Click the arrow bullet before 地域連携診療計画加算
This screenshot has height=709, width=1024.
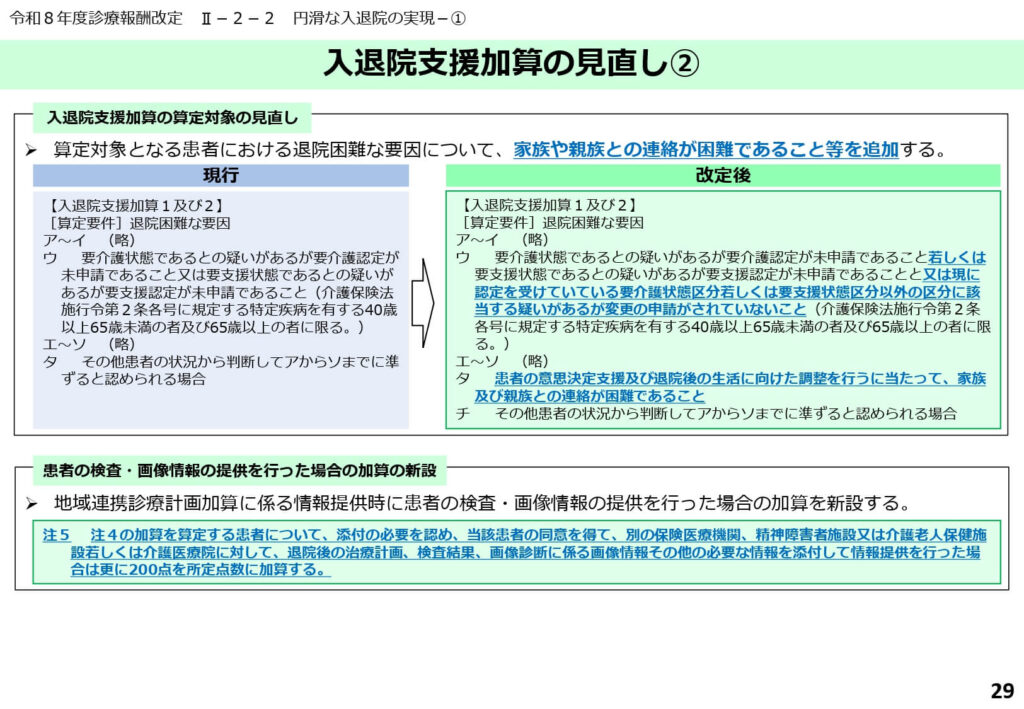tap(31, 502)
